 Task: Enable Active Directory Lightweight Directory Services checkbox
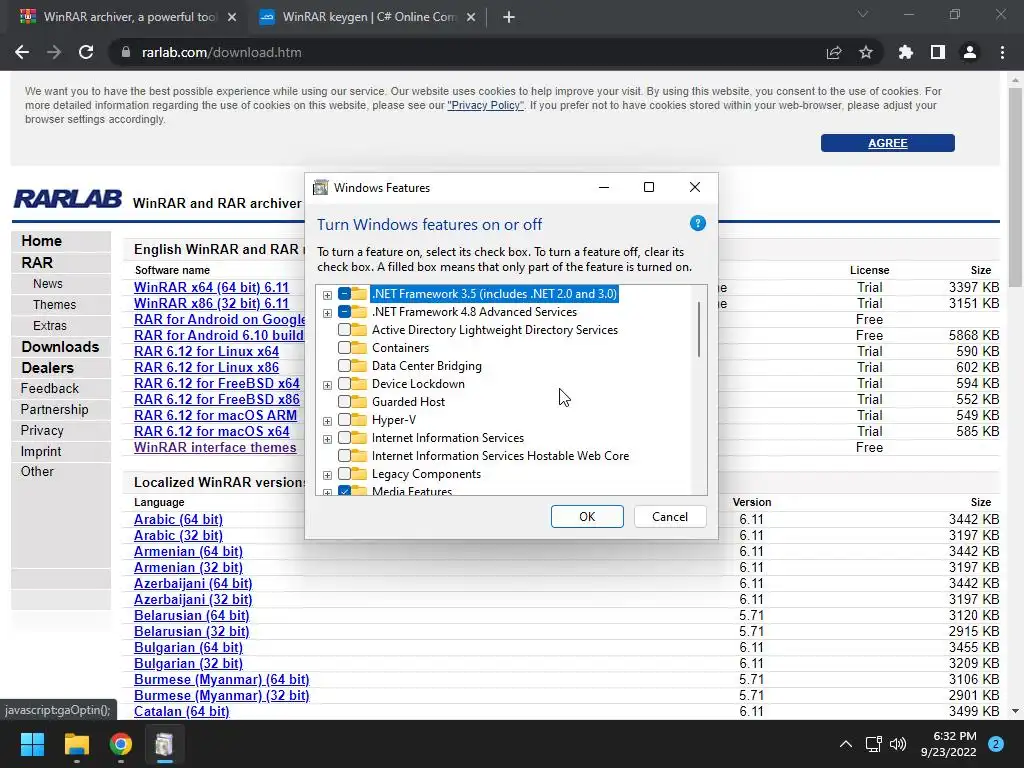click(x=344, y=330)
